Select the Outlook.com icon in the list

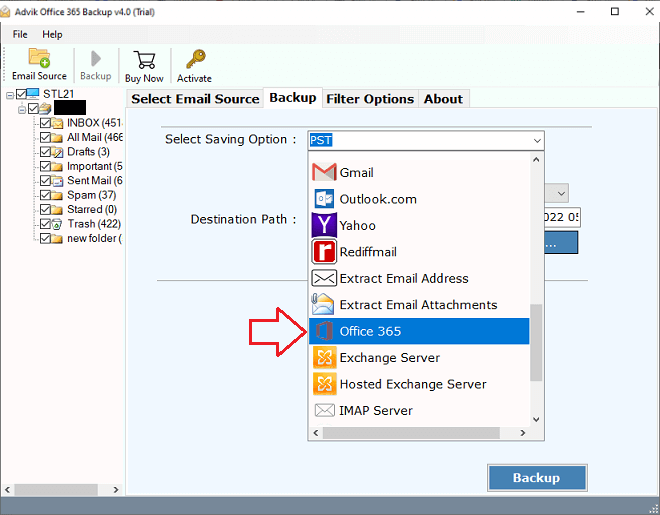pyautogui.click(x=324, y=199)
